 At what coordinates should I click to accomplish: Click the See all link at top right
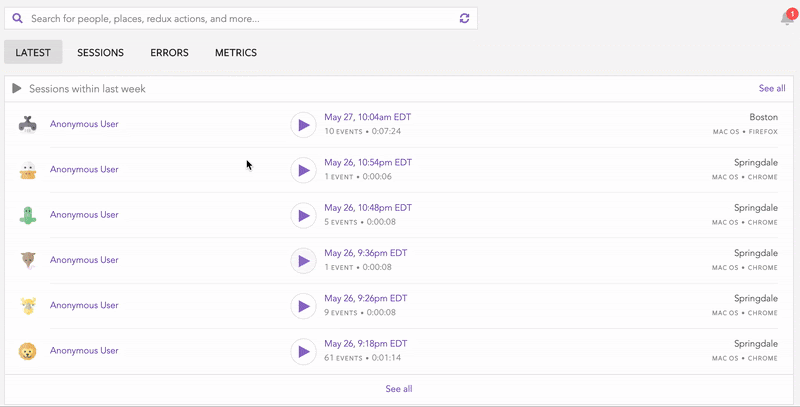point(771,89)
